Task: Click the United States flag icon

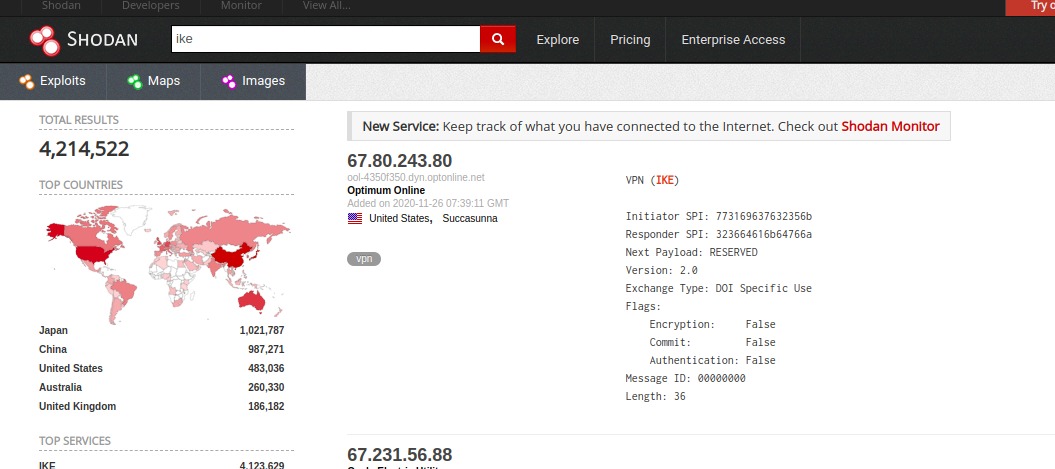Action: coord(355,218)
